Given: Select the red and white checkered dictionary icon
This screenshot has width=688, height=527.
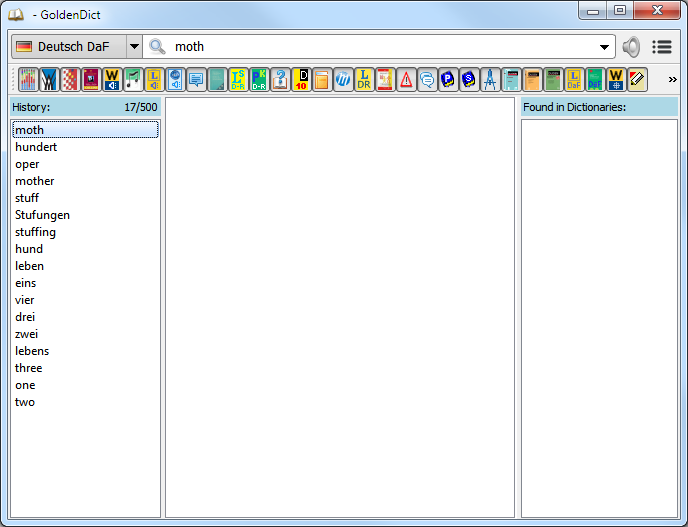Looking at the screenshot, I should (70, 79).
